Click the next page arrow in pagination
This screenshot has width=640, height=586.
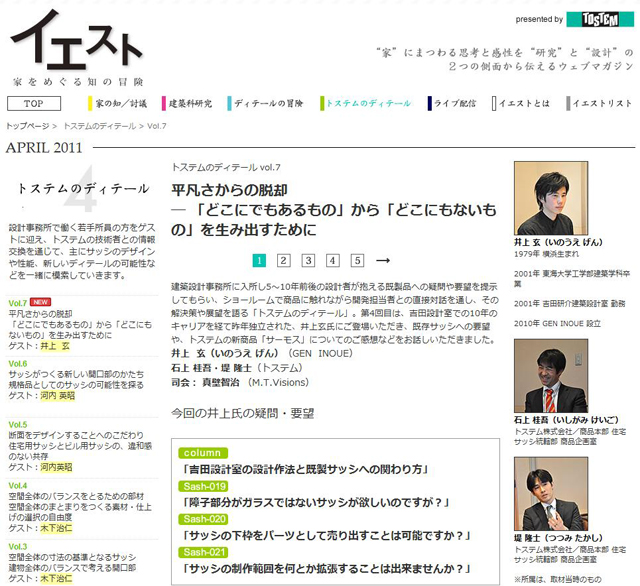point(382,261)
